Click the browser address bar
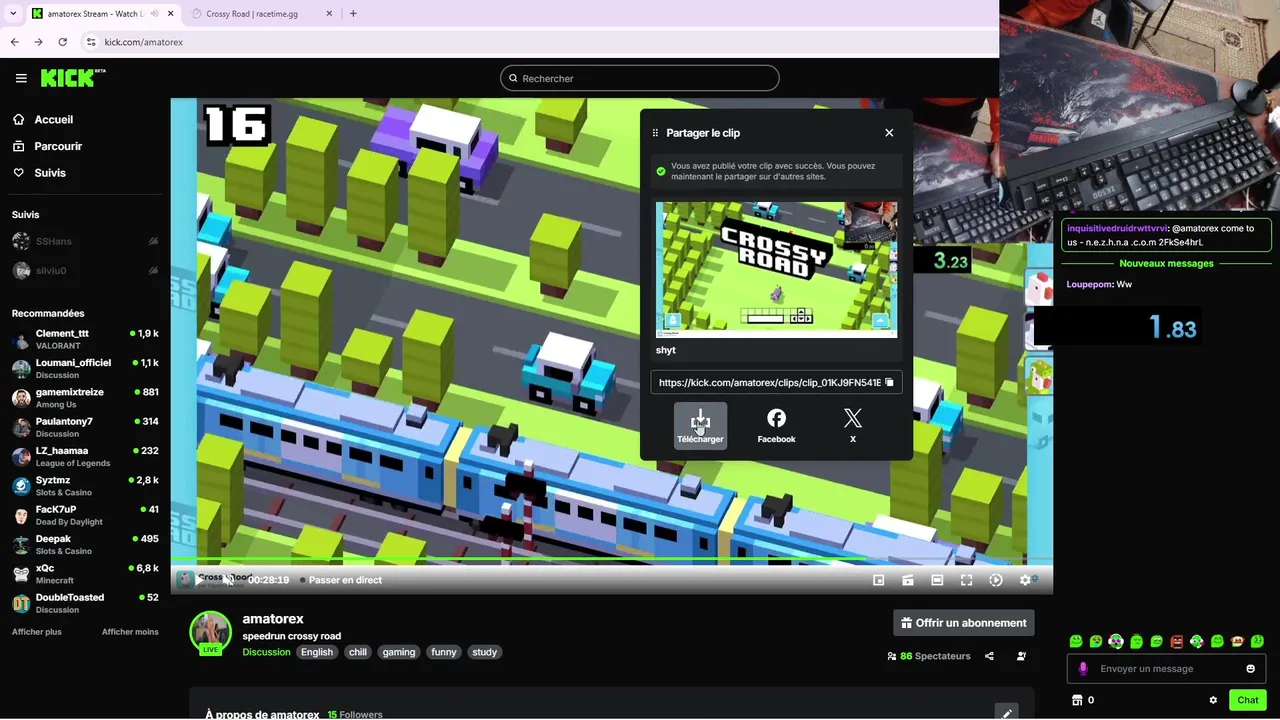 point(540,42)
